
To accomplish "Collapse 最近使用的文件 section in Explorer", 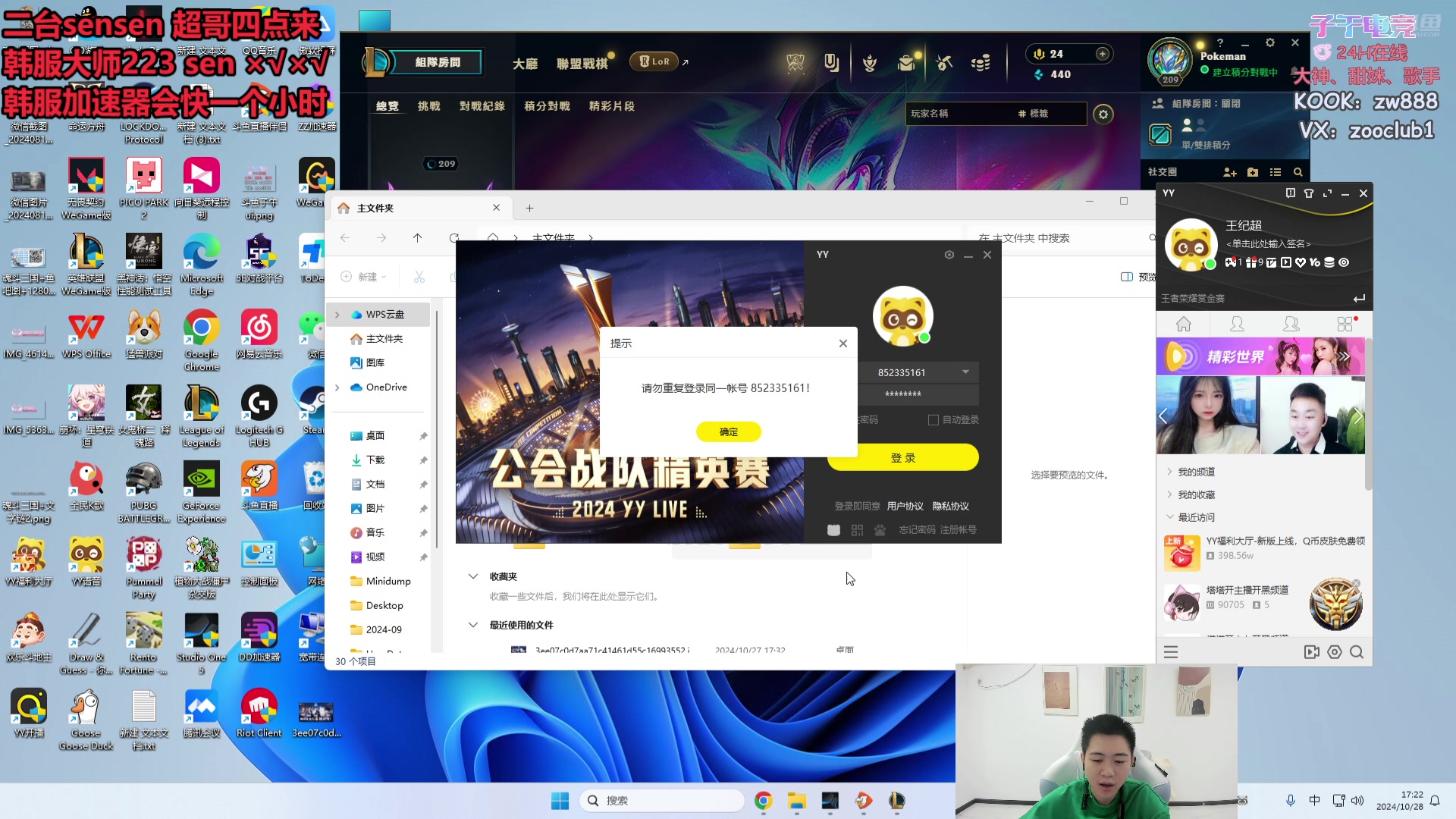I will coord(473,625).
